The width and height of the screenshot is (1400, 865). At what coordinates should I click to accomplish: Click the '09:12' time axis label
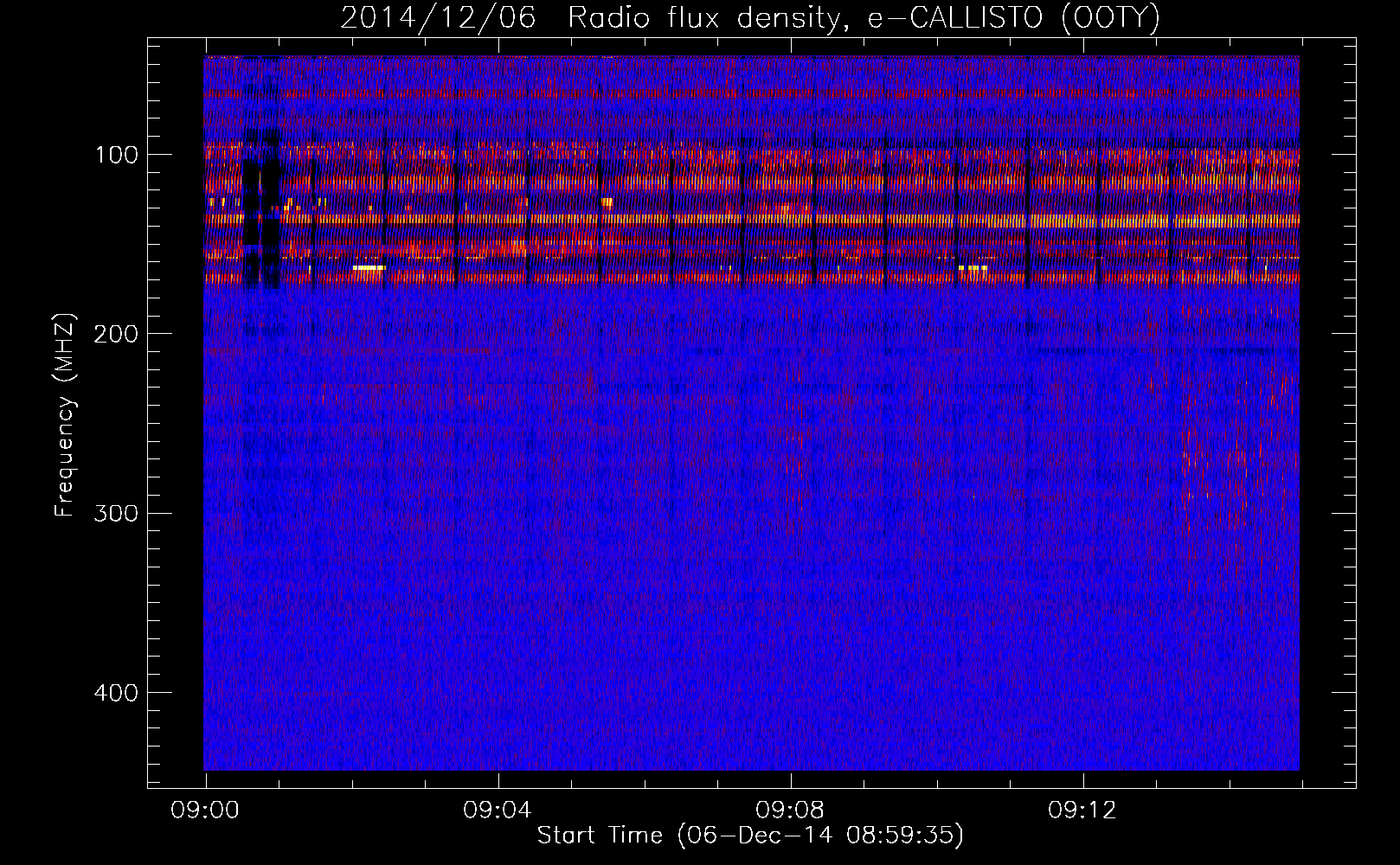[x=1082, y=811]
